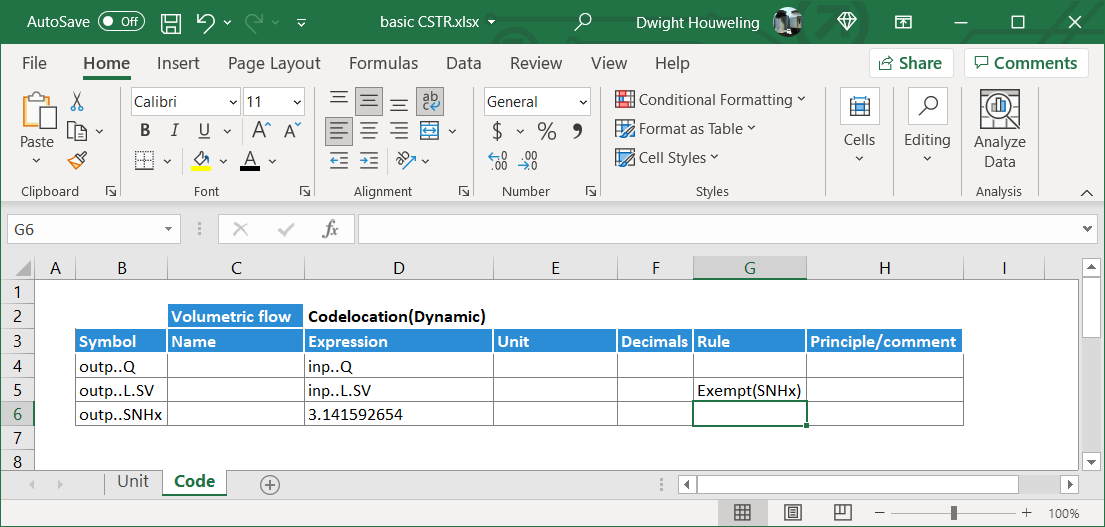Open the General number format dropdown
The image size is (1105, 527).
click(583, 102)
